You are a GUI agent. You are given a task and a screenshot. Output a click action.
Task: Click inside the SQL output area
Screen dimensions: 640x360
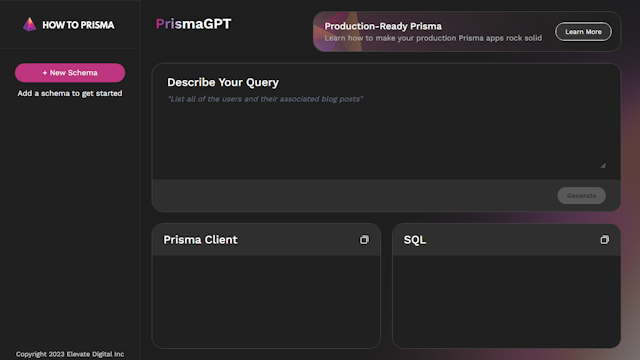(507, 301)
